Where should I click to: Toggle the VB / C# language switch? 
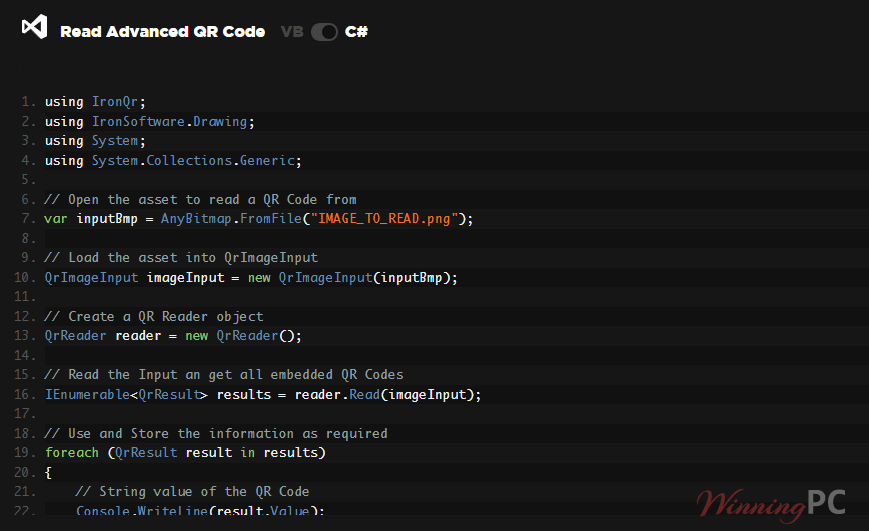pos(324,32)
